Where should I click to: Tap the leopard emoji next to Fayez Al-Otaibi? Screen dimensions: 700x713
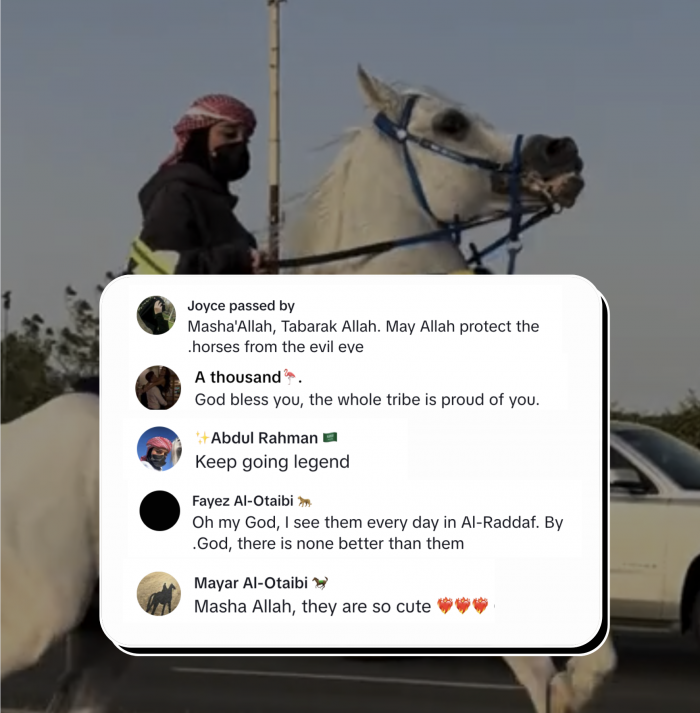304,501
